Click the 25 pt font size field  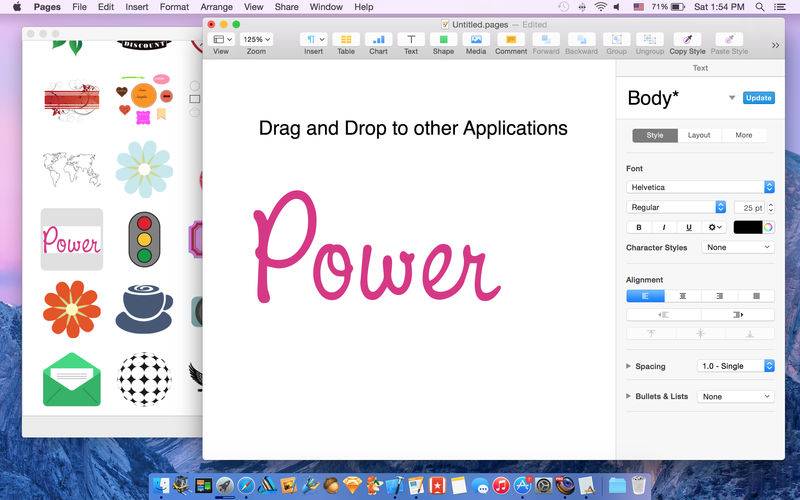tap(749, 208)
